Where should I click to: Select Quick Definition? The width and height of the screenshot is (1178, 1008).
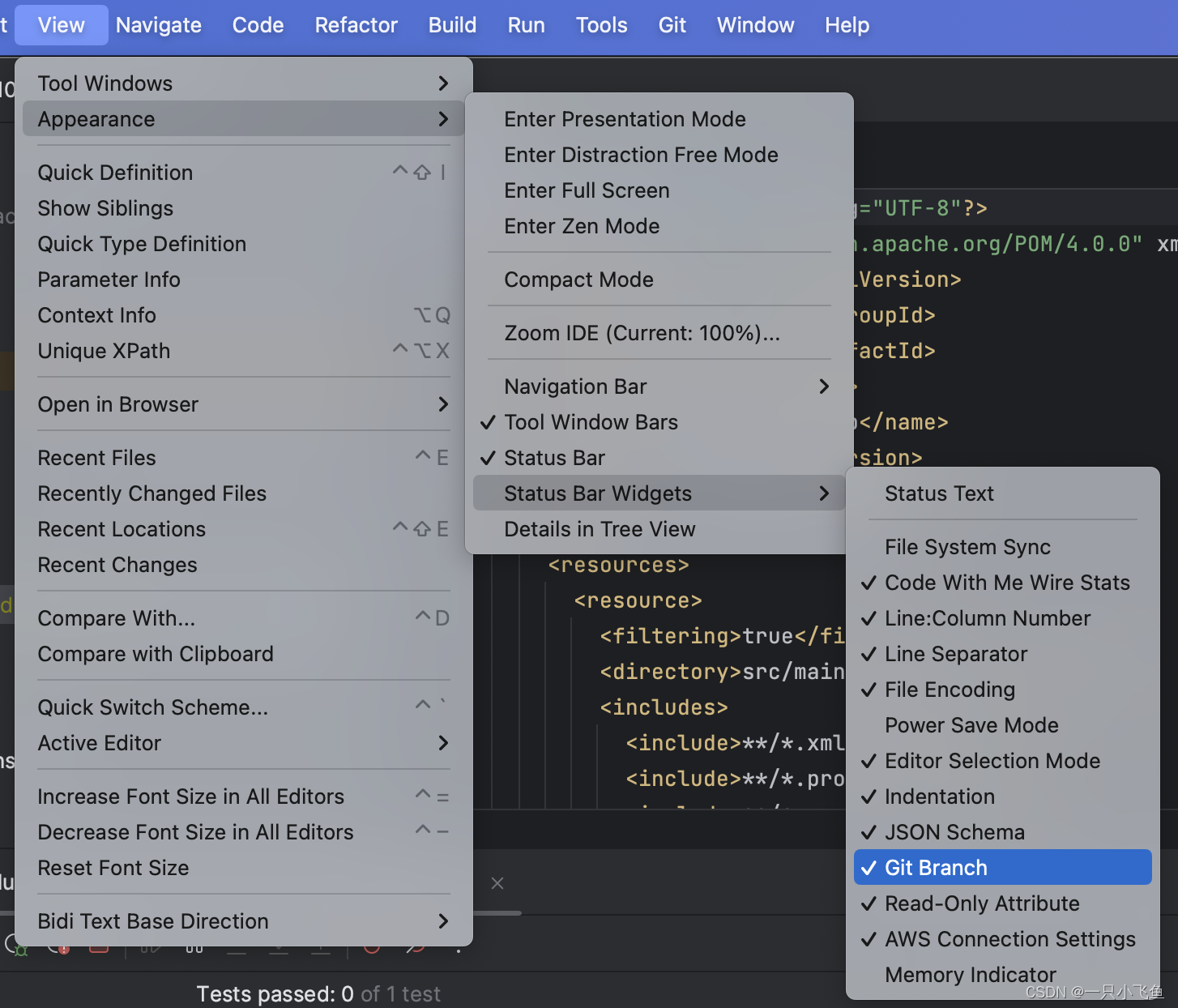click(x=243, y=173)
